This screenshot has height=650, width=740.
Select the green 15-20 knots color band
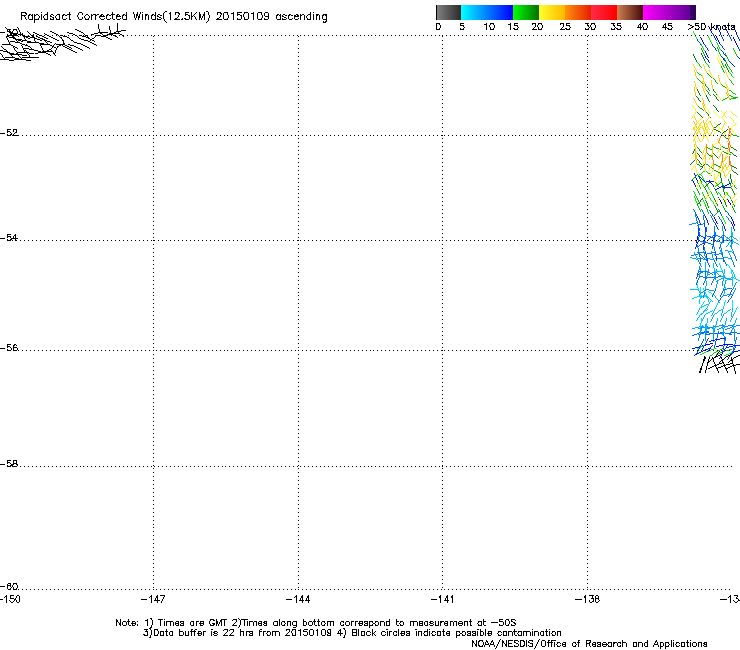coord(526,12)
